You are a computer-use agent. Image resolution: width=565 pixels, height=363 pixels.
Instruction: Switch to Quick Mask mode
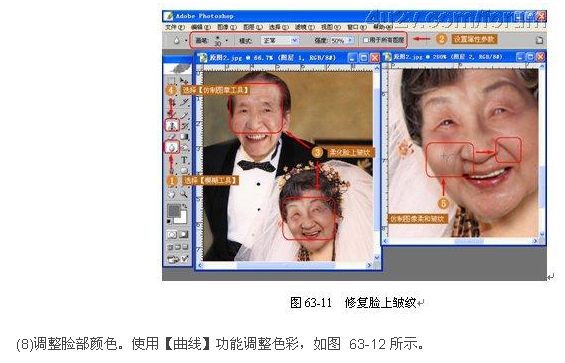184,235
